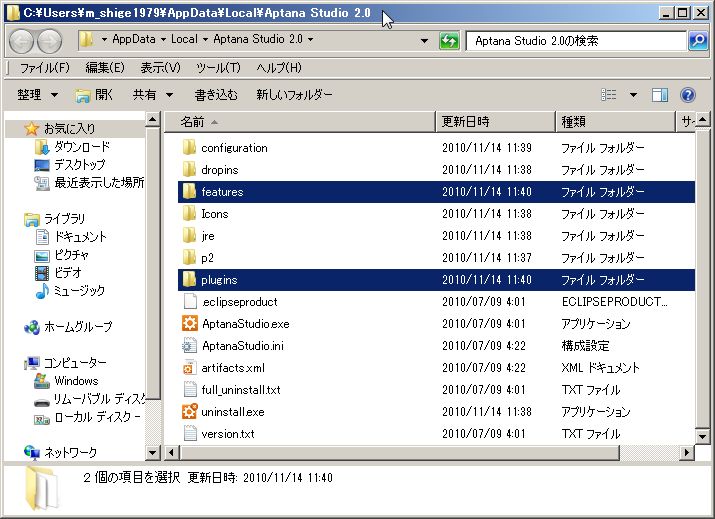
Task: Click the configuration folder icon
Action: 189,148
